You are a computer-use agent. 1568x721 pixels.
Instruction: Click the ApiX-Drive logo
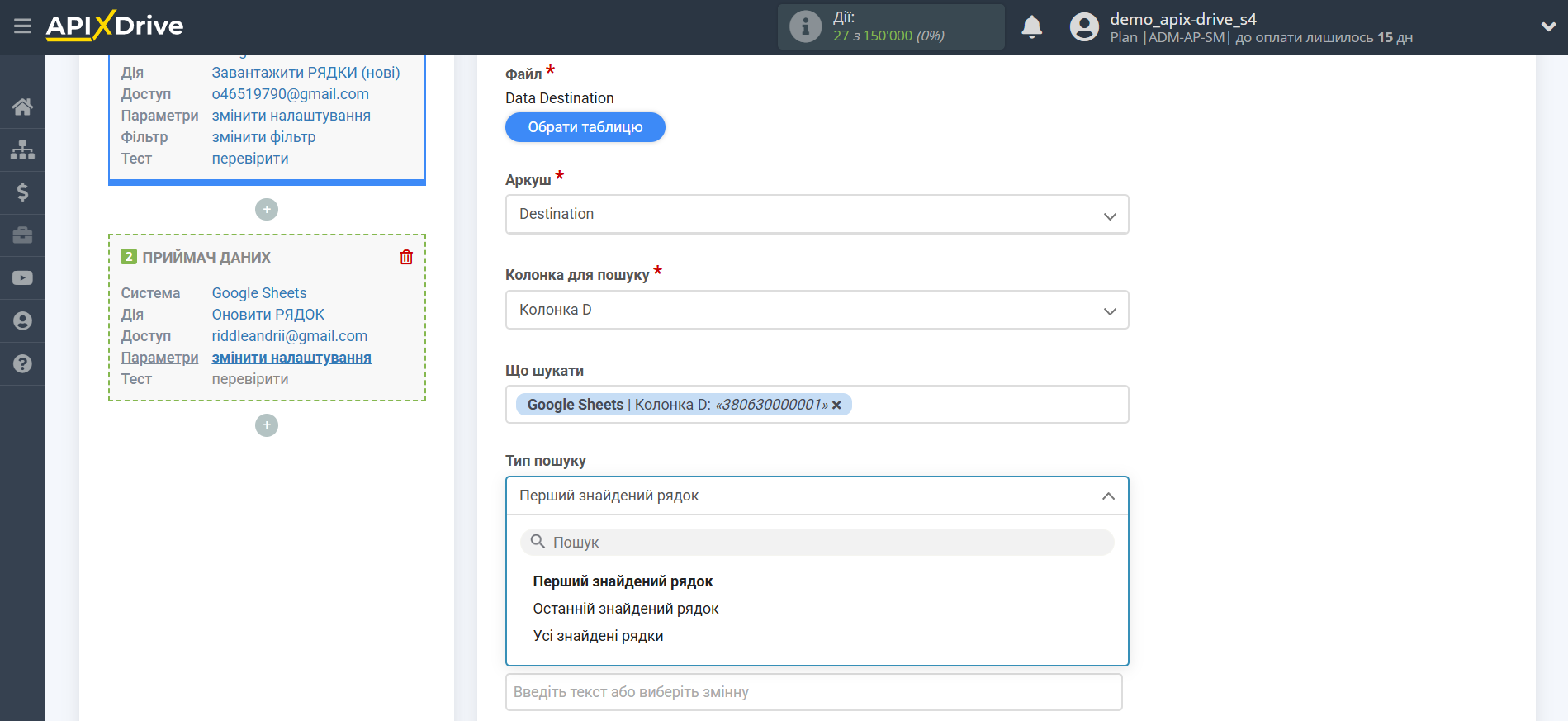[115, 26]
